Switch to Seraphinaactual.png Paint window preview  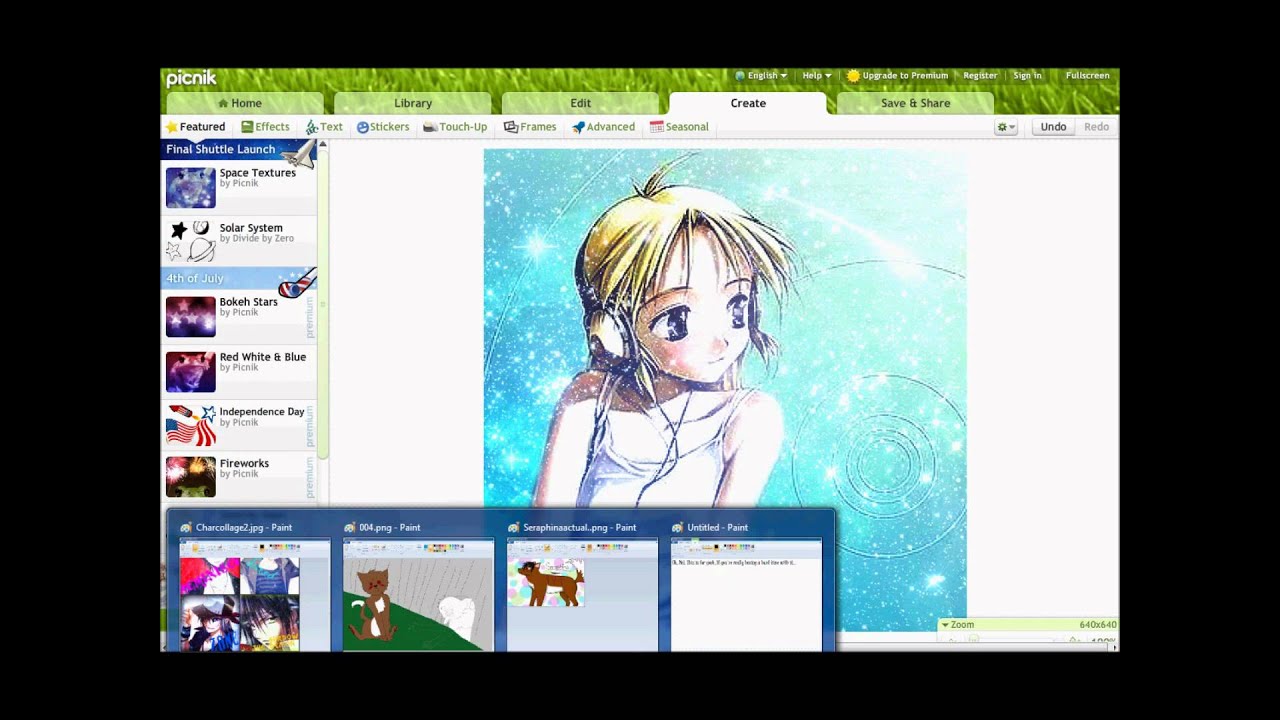pyautogui.click(x=582, y=594)
